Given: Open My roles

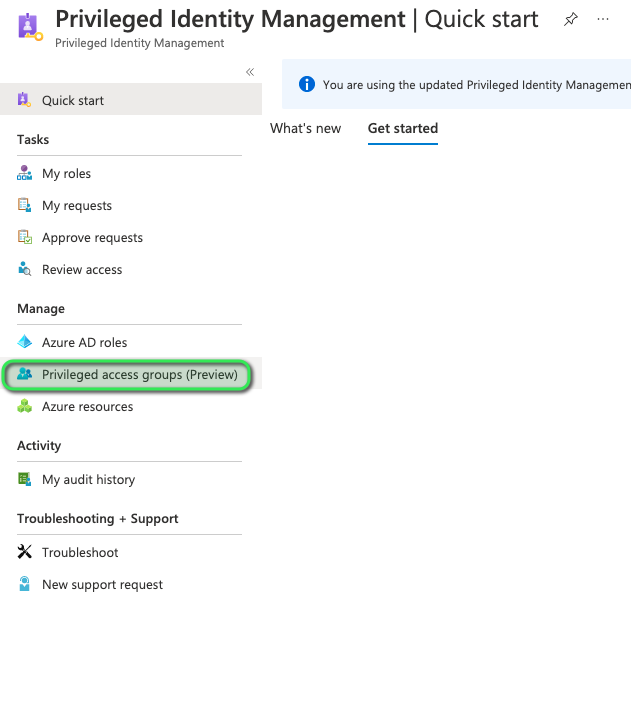Looking at the screenshot, I should [x=66, y=174].
